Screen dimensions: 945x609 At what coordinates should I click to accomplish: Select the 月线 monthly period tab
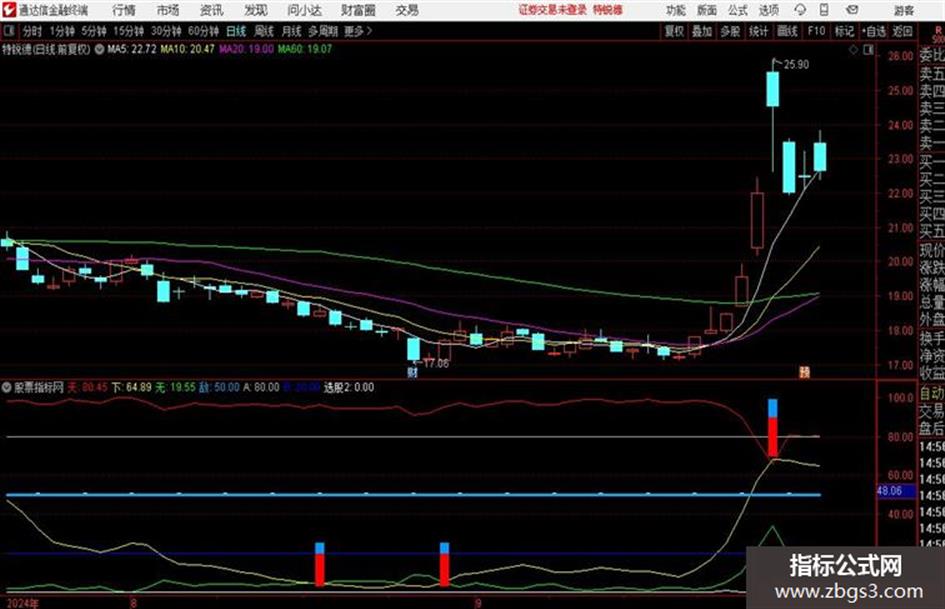tap(292, 31)
